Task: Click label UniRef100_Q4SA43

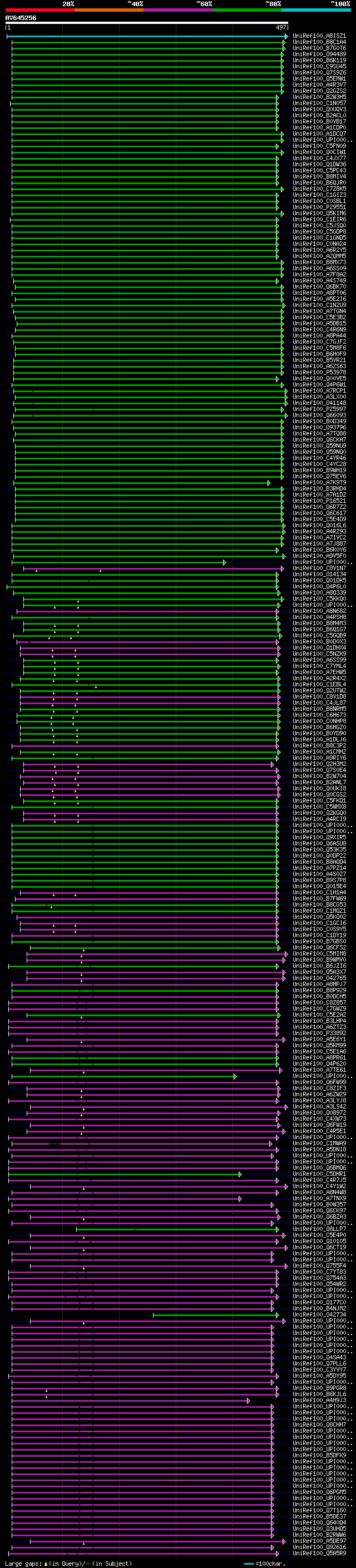Action: coord(319,1357)
